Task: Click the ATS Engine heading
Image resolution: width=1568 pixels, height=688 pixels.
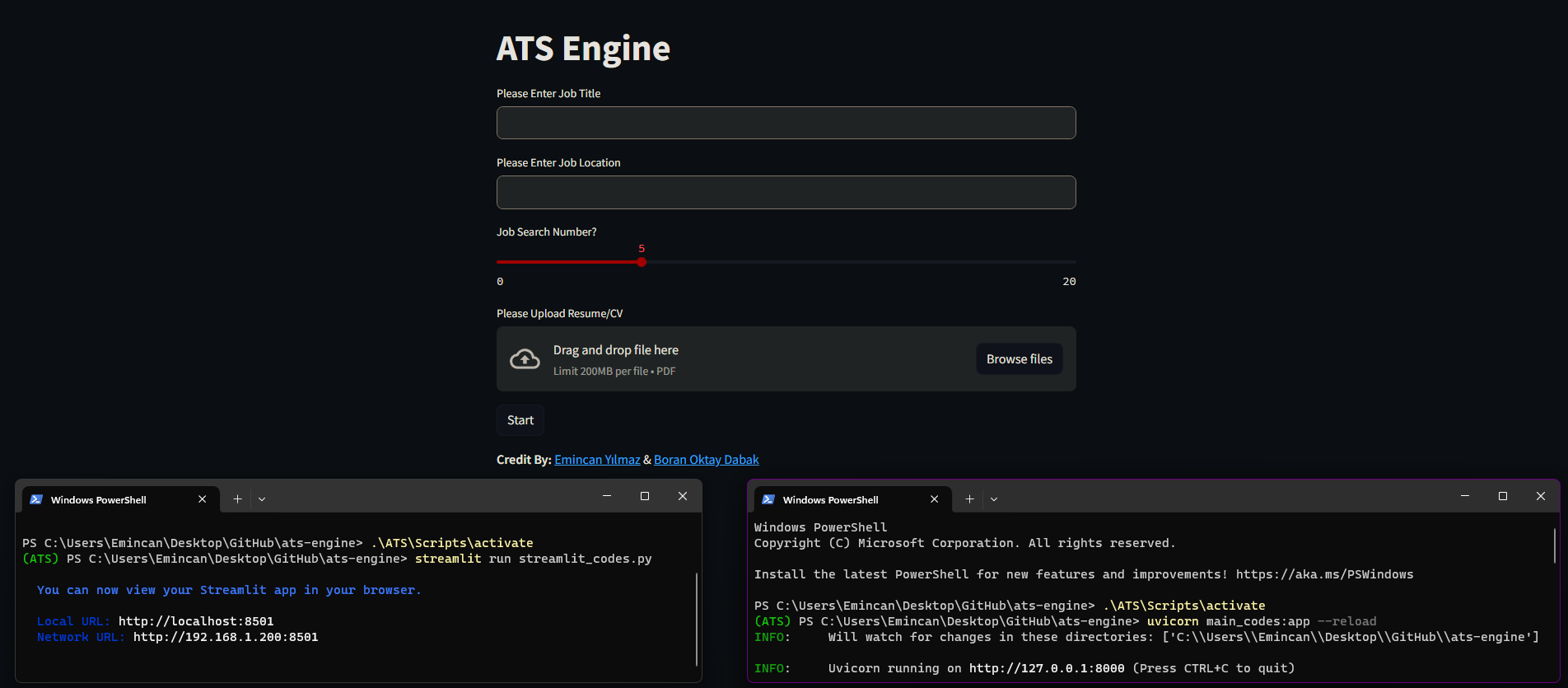Action: tap(583, 49)
